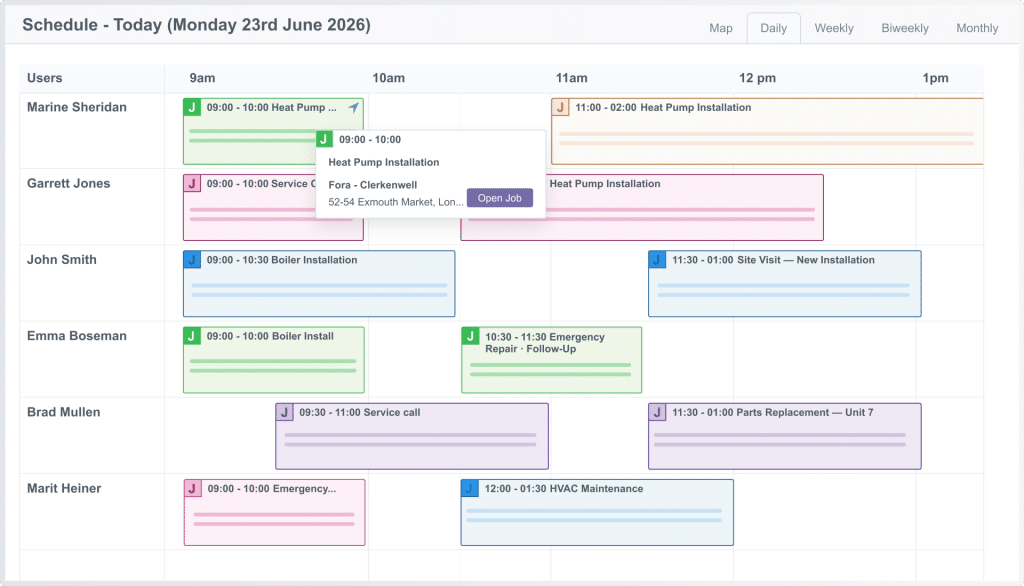Viewport: 1024px width, 586px height.
Task: Open the 12:00 - 01:30 HVAC Maintenance job
Action: (x=597, y=512)
